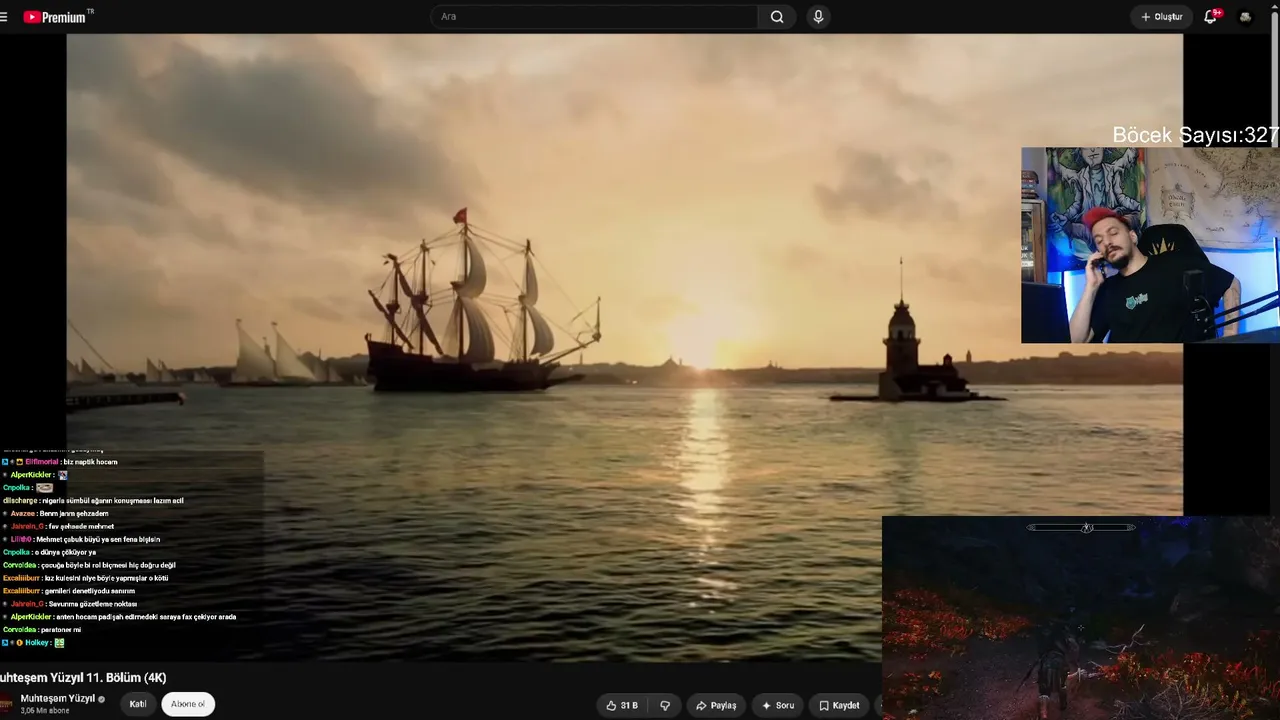Click the Katıl join button
Viewport: 1280px width, 720px height.
[138, 704]
